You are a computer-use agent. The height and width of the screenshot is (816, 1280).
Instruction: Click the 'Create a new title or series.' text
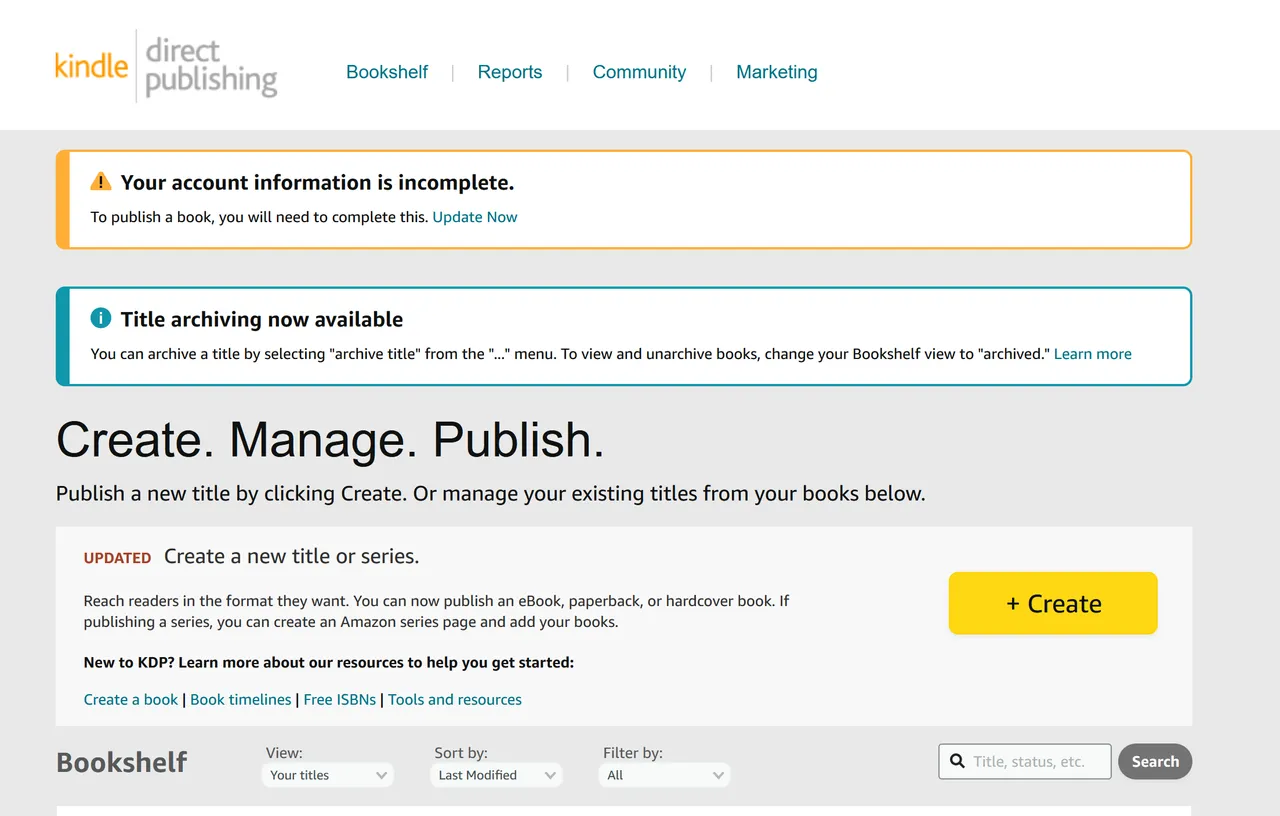(292, 556)
